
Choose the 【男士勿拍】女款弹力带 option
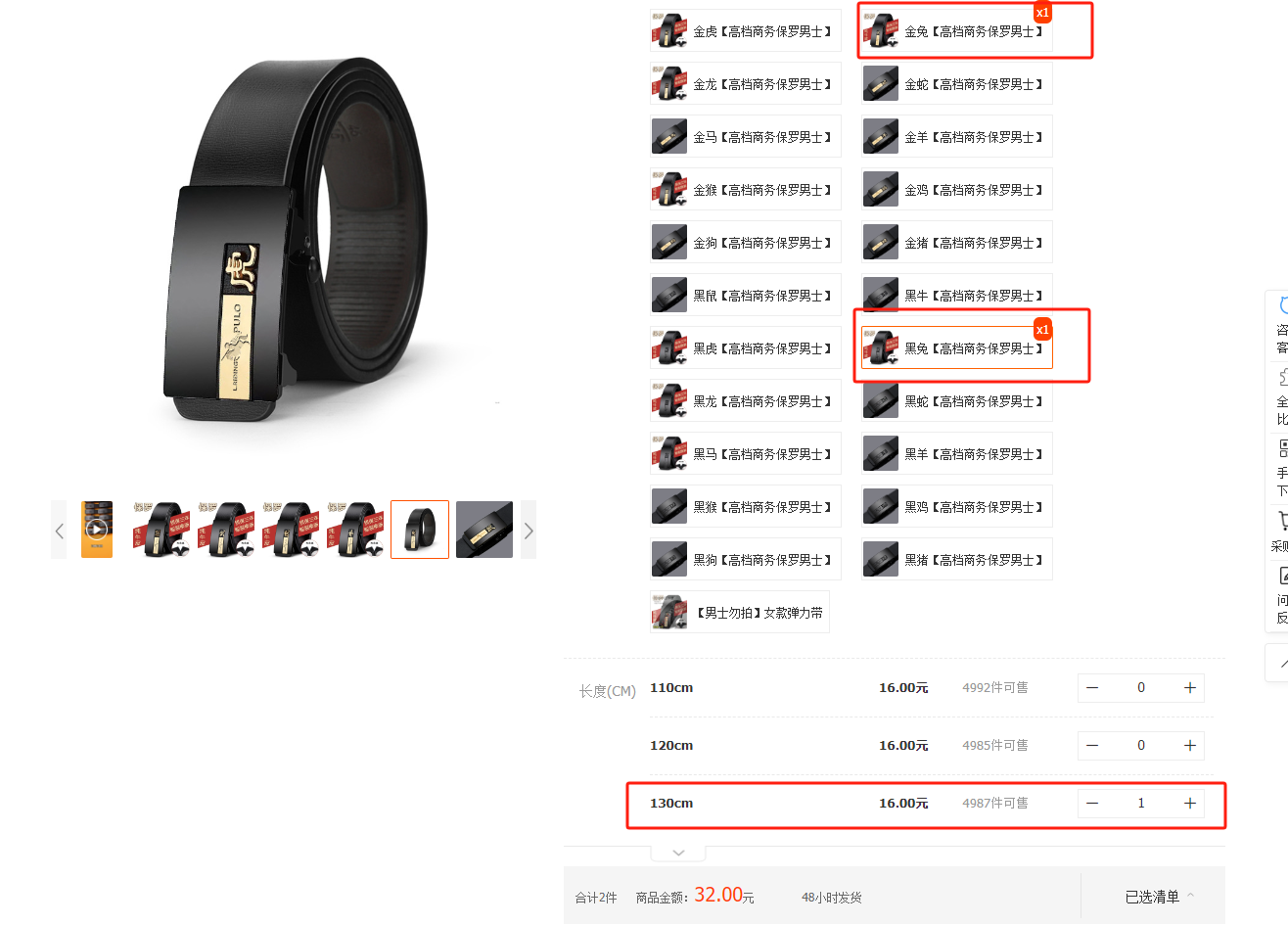[740, 612]
